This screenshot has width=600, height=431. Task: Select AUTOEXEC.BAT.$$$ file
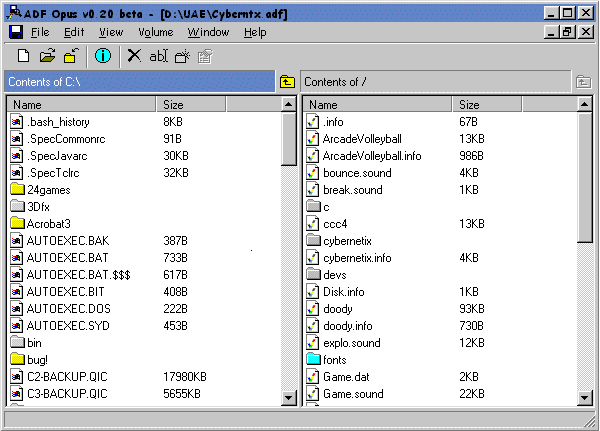[78, 274]
